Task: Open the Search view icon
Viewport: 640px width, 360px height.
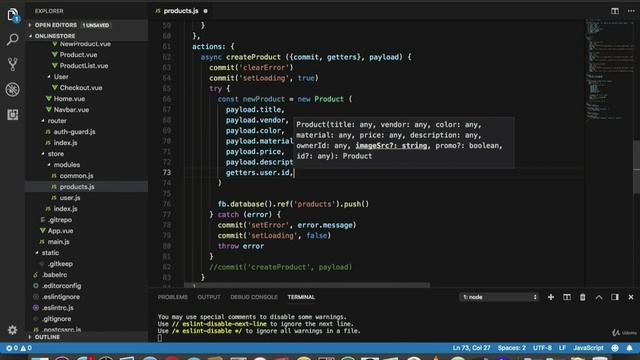Action: click(13, 40)
